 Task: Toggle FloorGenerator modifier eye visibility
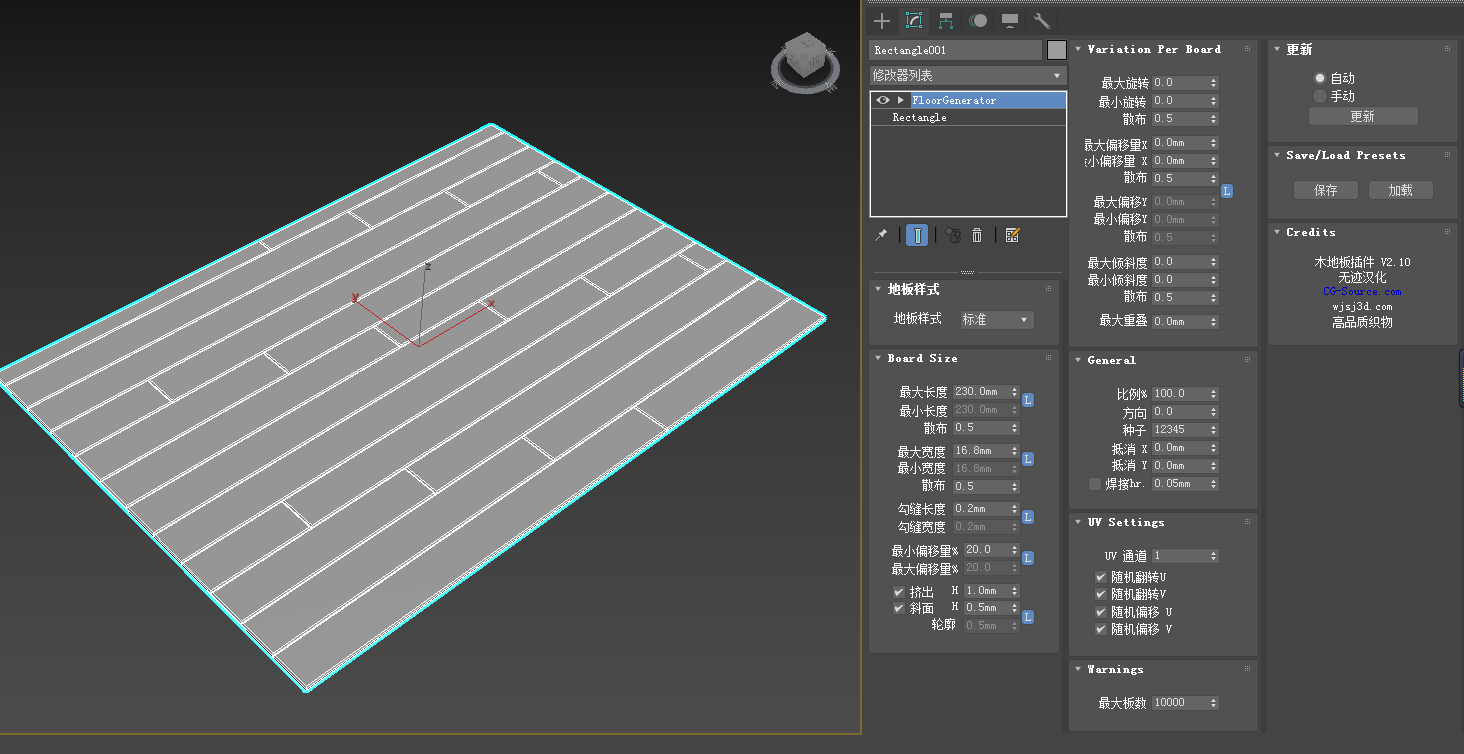(x=882, y=100)
